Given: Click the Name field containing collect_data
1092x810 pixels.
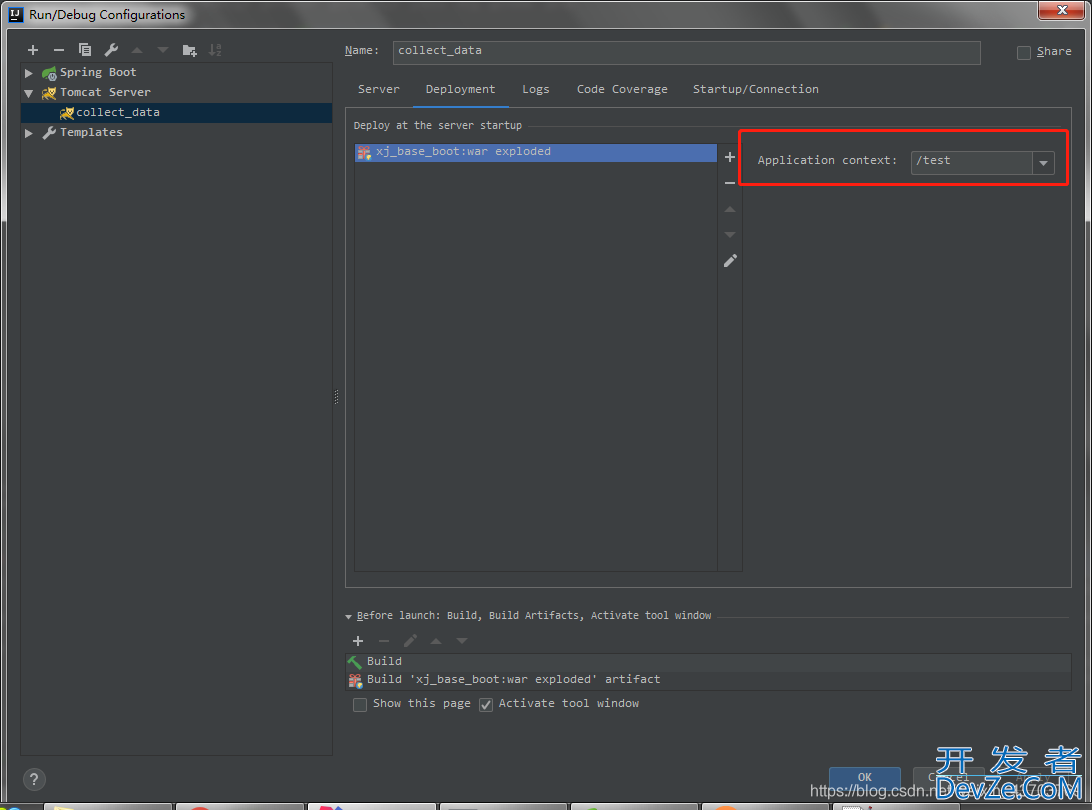Looking at the screenshot, I should click(687, 52).
